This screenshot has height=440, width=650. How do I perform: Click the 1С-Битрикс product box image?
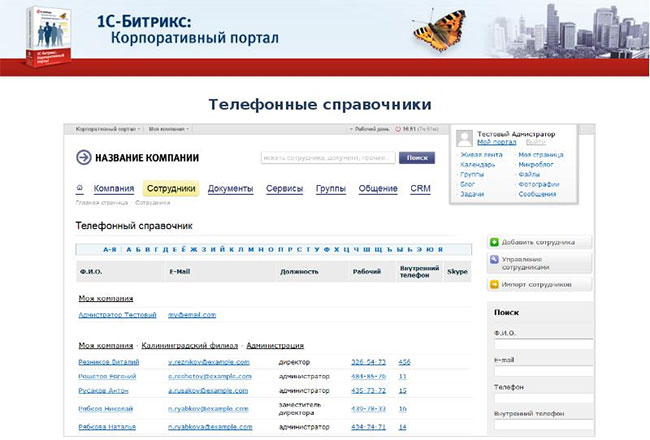48,36
